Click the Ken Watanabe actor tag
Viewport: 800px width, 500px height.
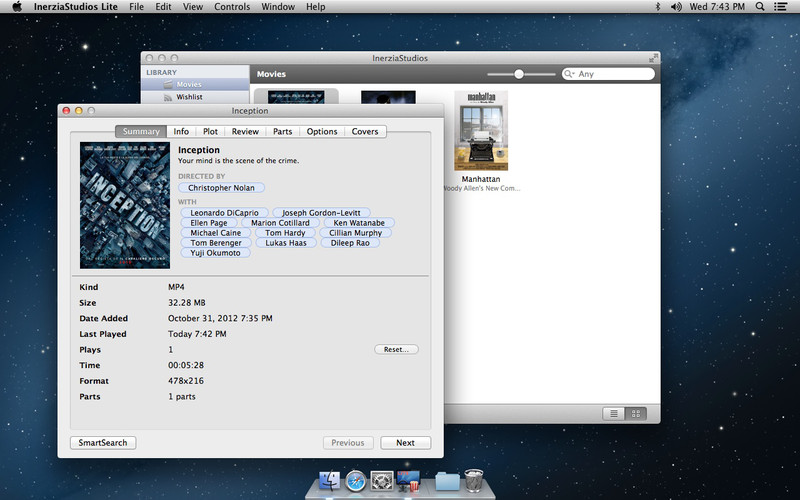[x=359, y=223]
